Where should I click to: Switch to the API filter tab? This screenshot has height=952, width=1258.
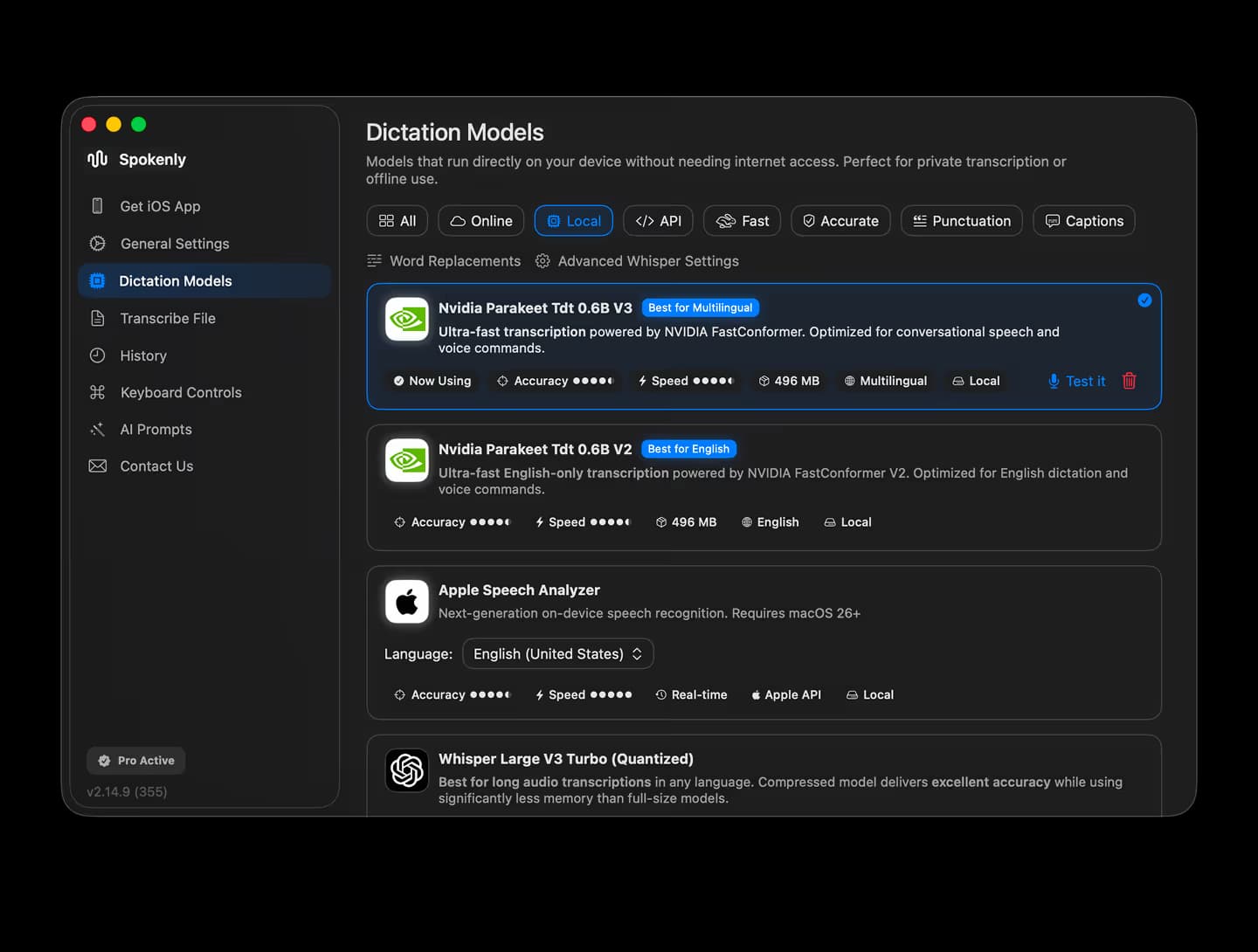pyautogui.click(x=658, y=220)
